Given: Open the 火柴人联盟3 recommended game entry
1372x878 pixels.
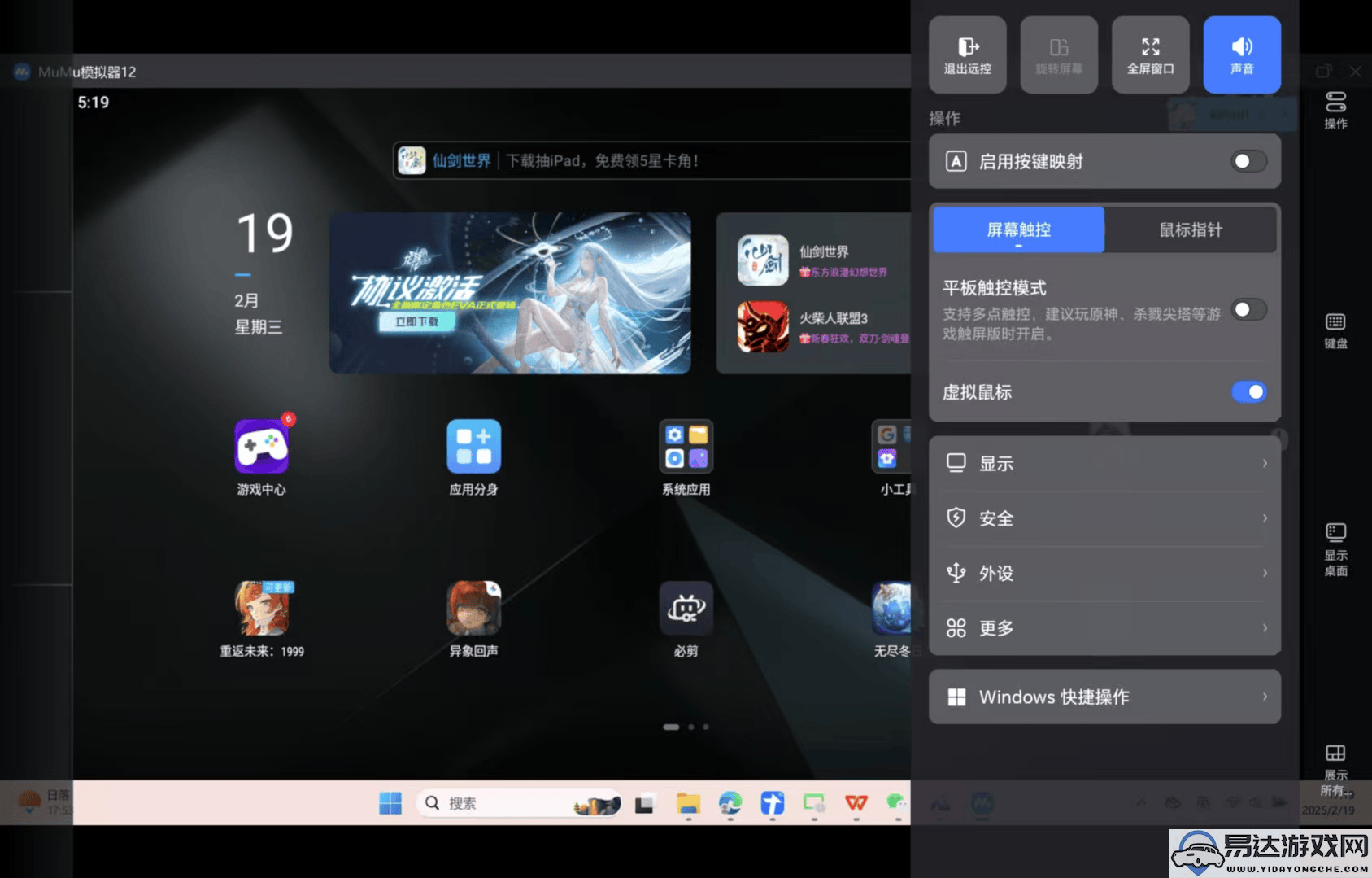Looking at the screenshot, I should [823, 326].
